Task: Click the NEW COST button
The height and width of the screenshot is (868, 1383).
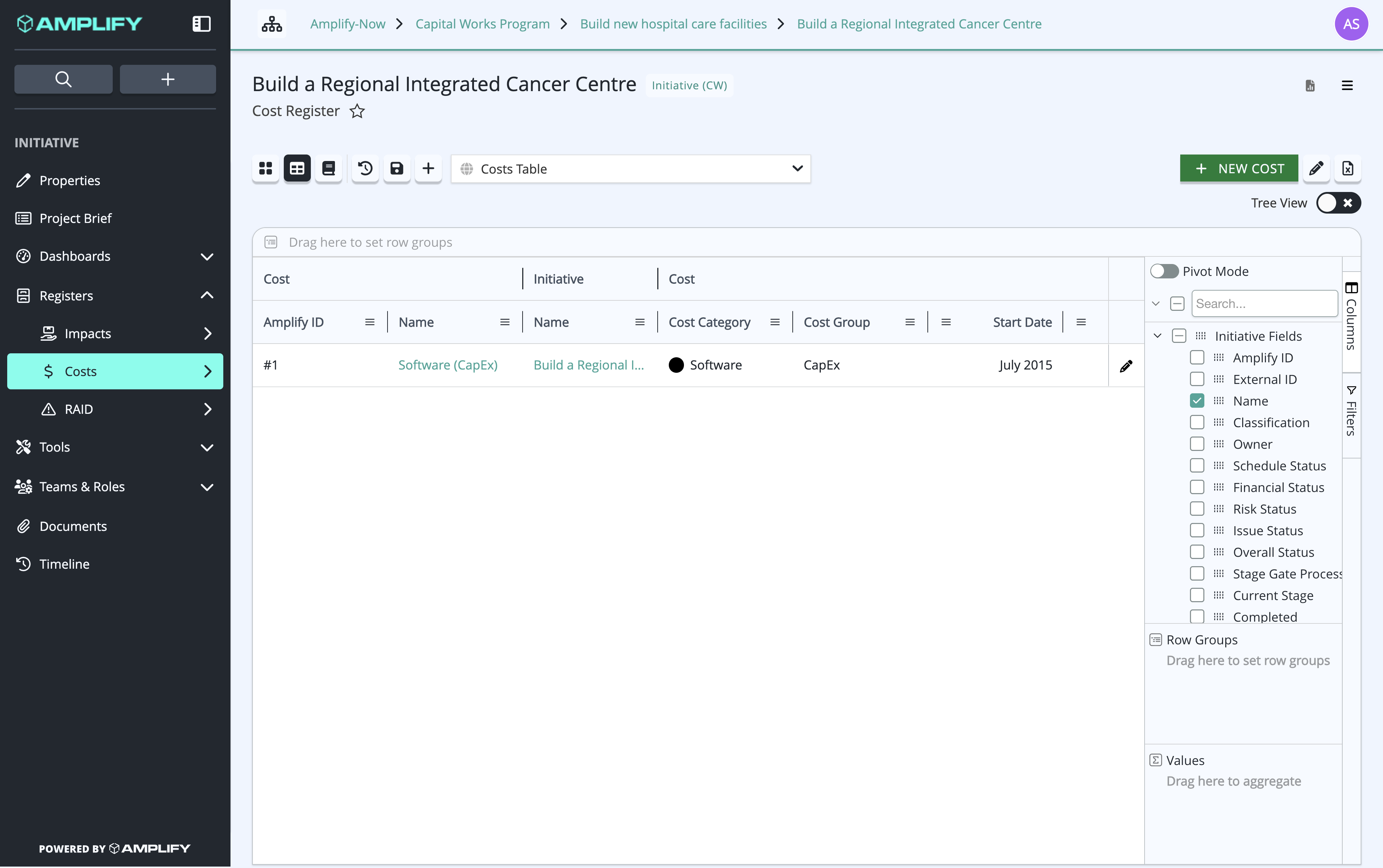Action: click(1239, 169)
